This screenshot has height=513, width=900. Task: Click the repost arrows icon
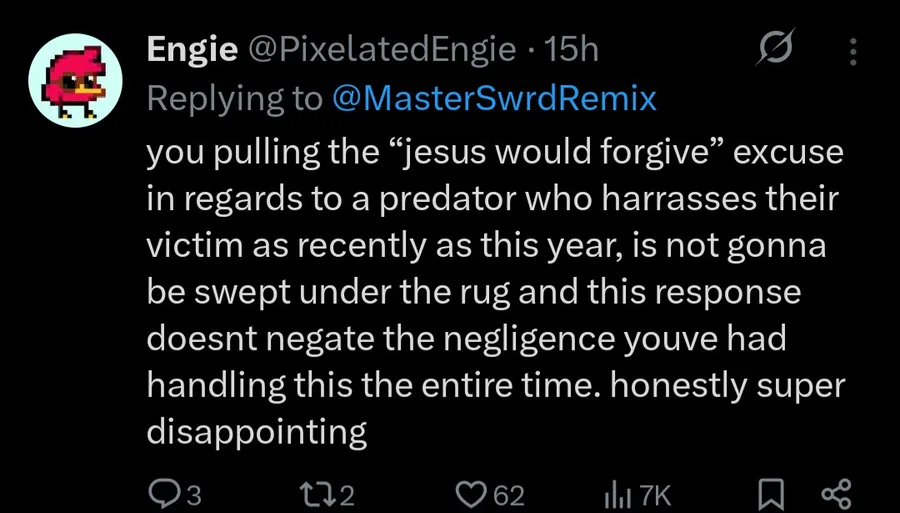(315, 494)
